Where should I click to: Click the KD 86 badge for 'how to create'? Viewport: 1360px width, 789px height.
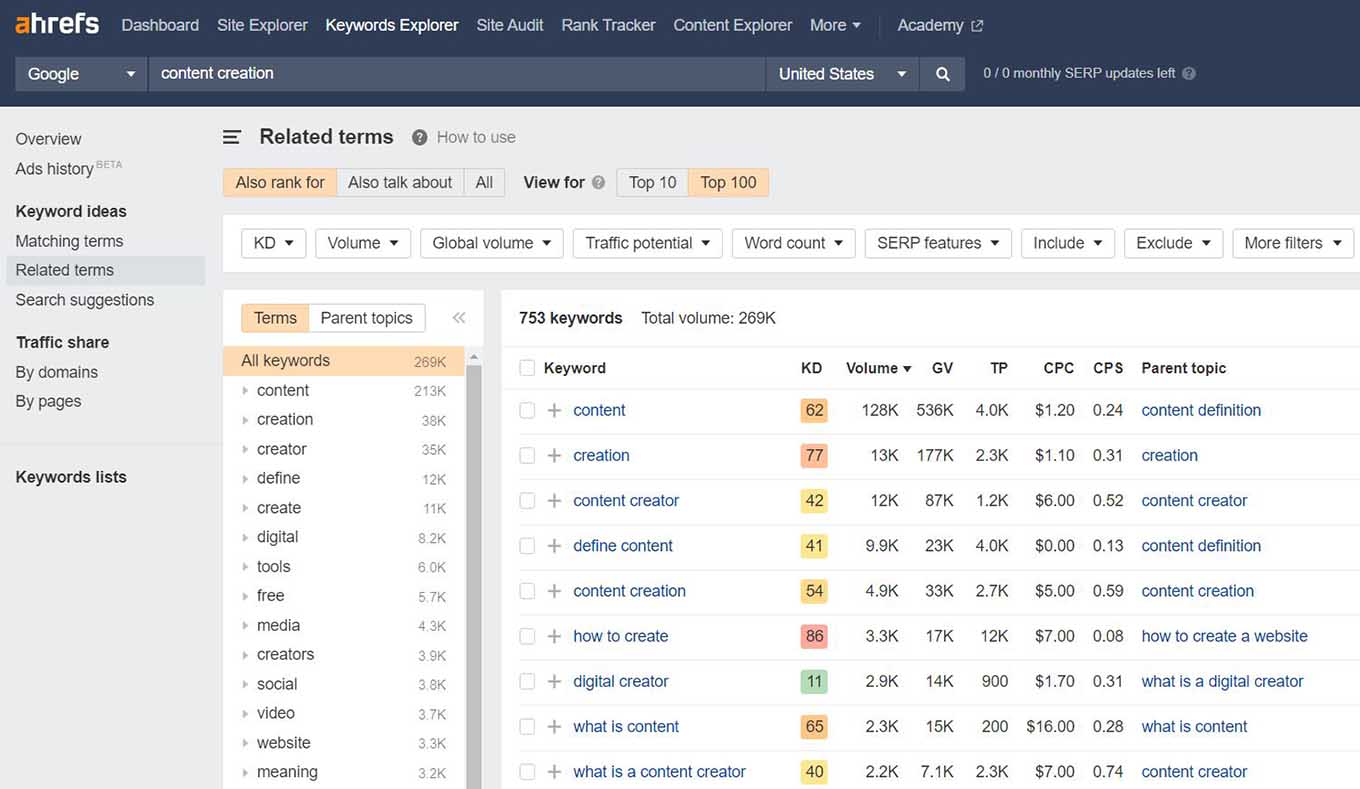[x=814, y=636]
